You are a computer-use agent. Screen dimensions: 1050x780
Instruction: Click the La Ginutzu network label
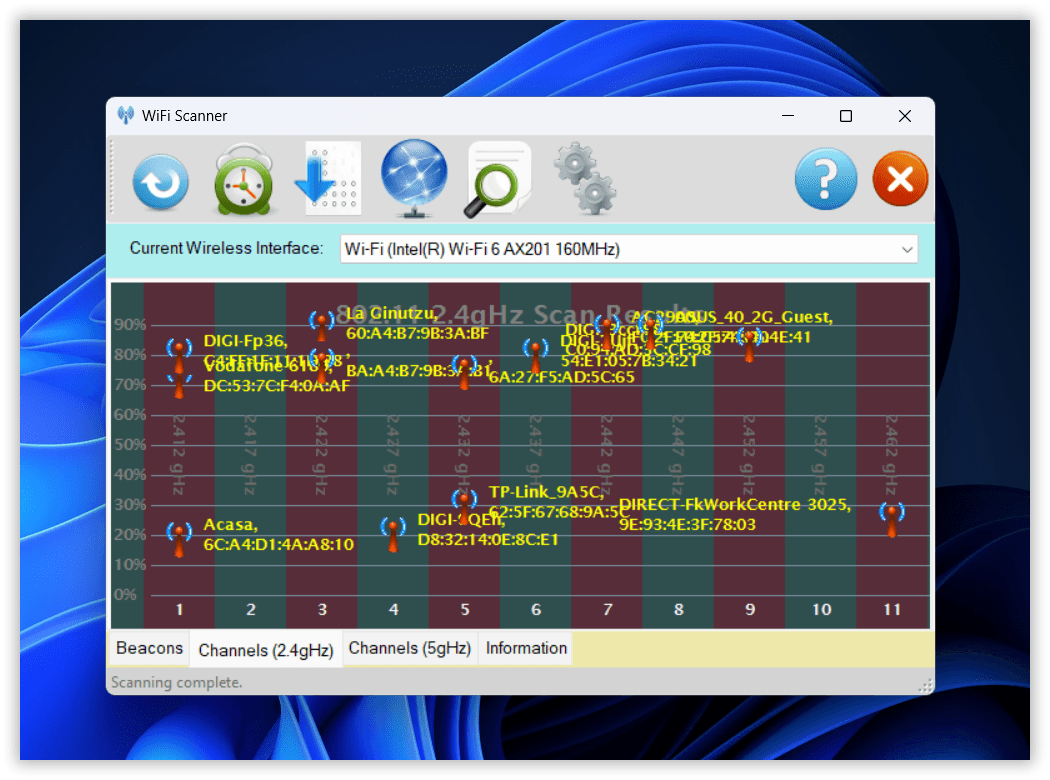[x=392, y=313]
